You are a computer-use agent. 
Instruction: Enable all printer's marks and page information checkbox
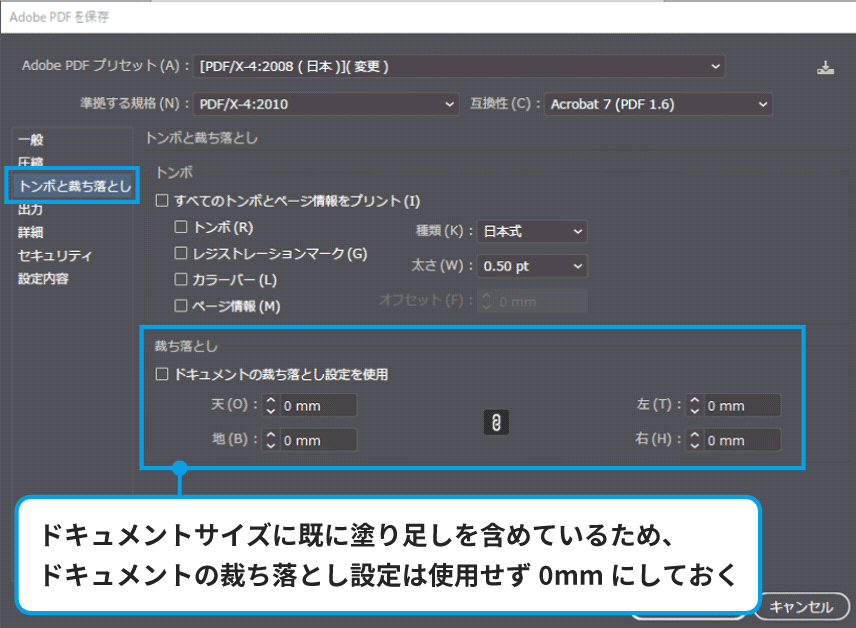(x=162, y=201)
